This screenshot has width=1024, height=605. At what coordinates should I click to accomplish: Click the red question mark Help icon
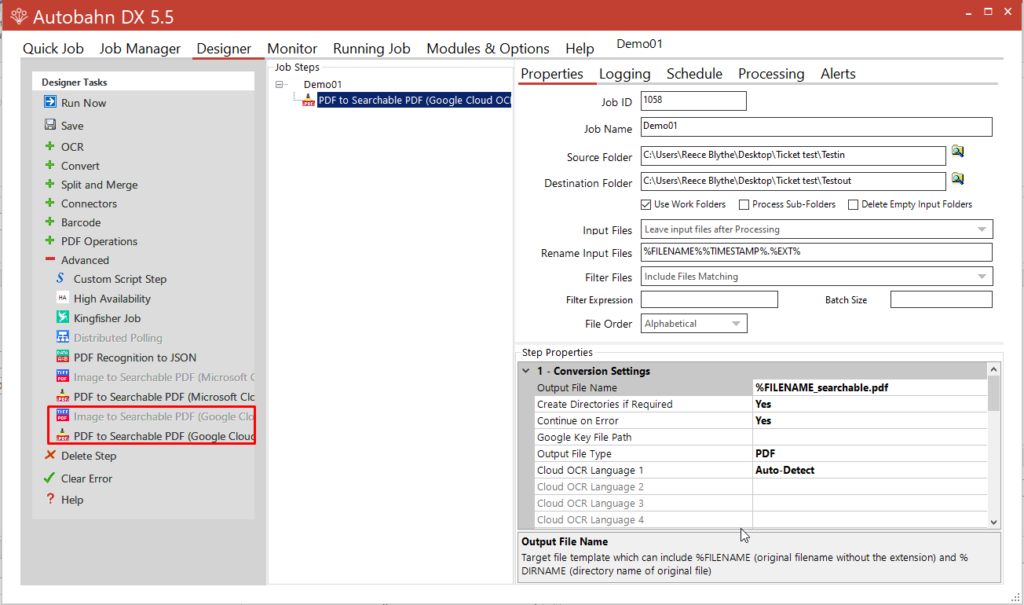(50, 499)
